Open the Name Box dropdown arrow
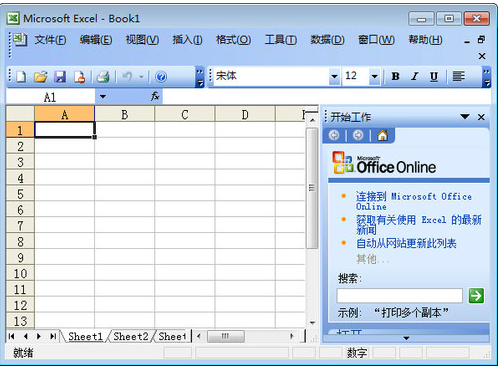This screenshot has height=367, width=499. pos(103,97)
